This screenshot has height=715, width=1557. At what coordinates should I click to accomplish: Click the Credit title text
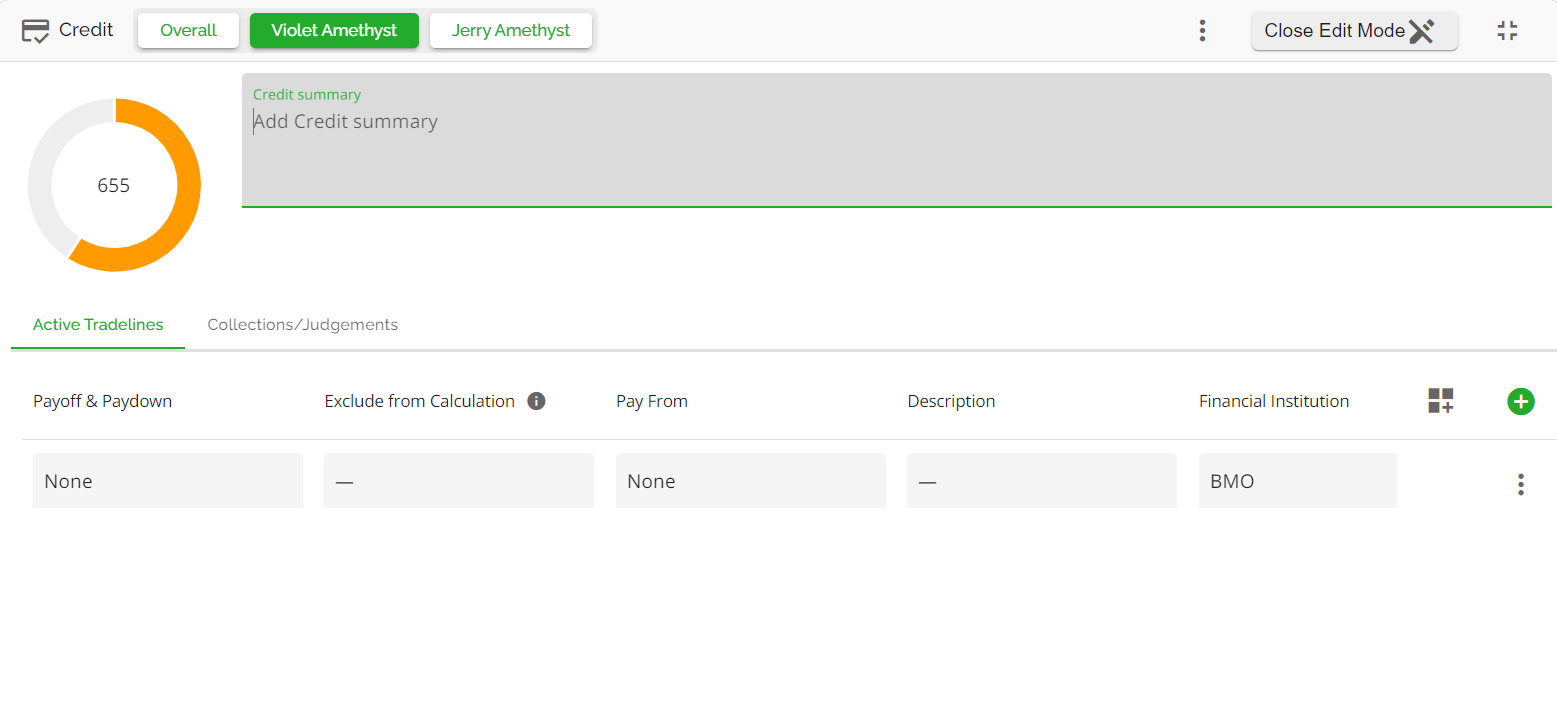point(86,30)
